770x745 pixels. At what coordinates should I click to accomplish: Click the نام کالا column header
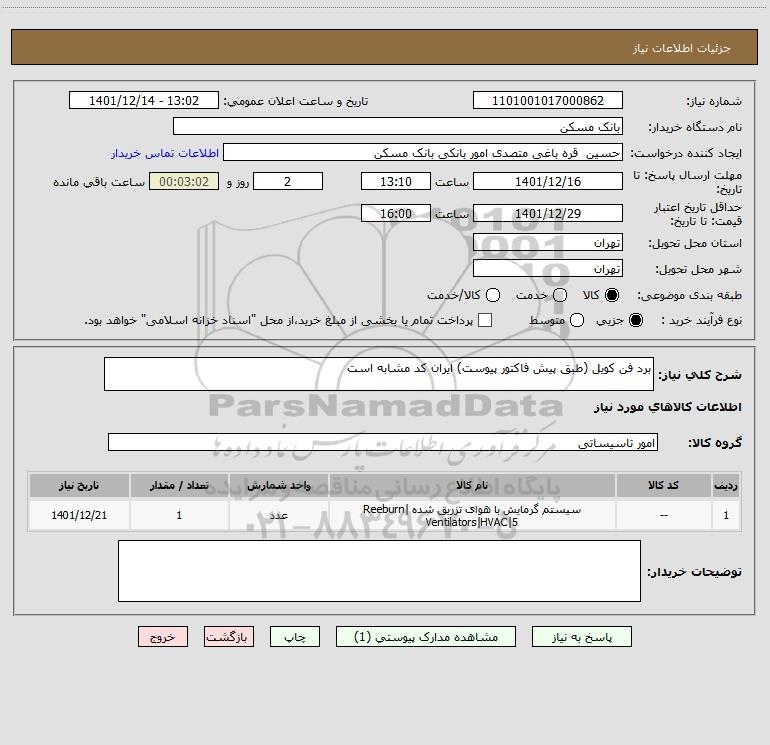tap(472, 486)
